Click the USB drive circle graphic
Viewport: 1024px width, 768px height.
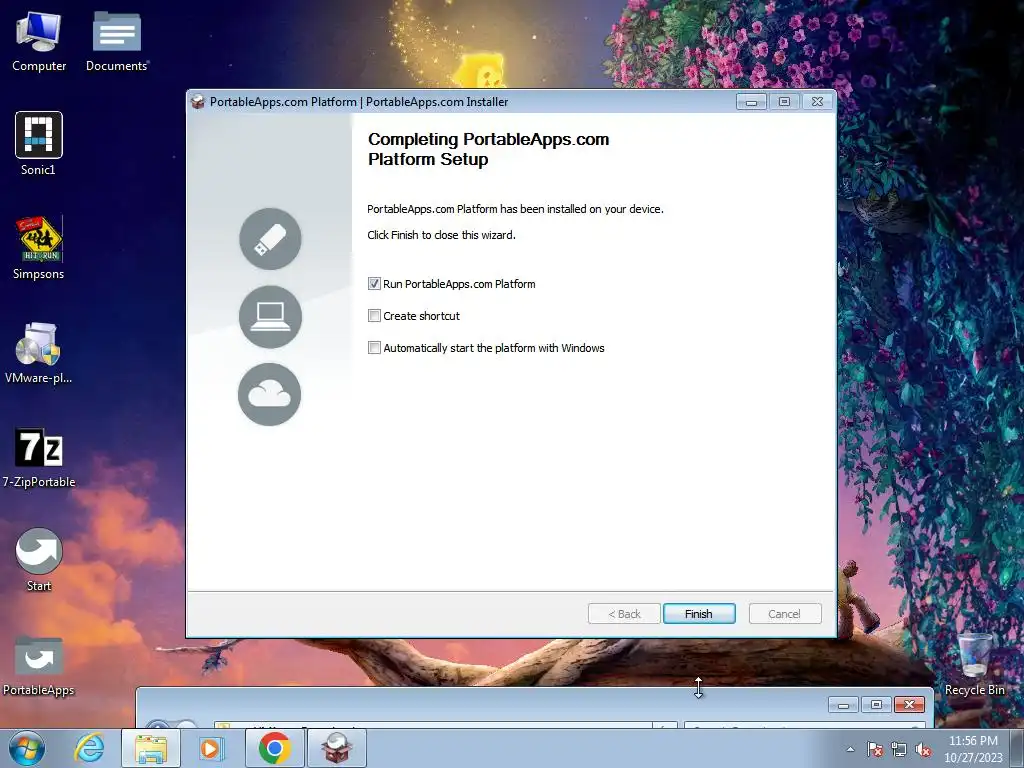tap(270, 239)
